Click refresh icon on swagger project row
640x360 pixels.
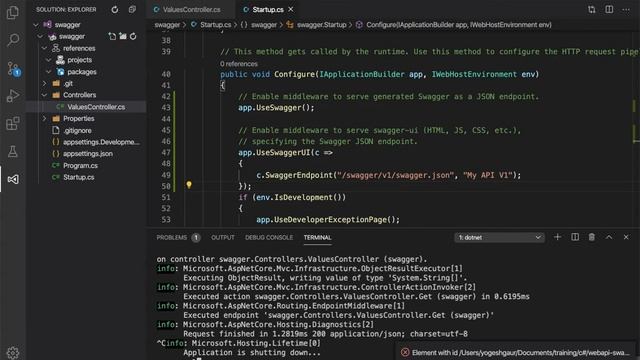tap(133, 36)
